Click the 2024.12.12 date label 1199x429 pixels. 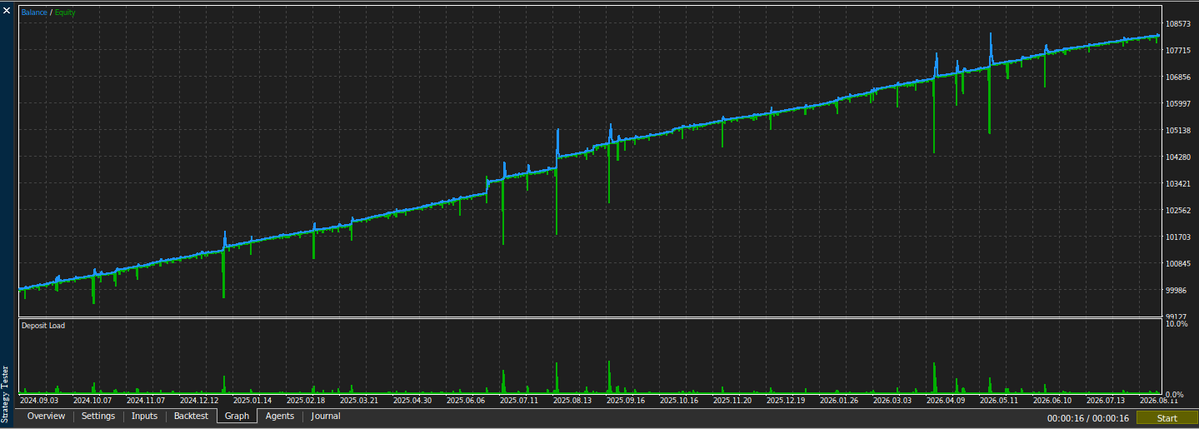[199, 400]
